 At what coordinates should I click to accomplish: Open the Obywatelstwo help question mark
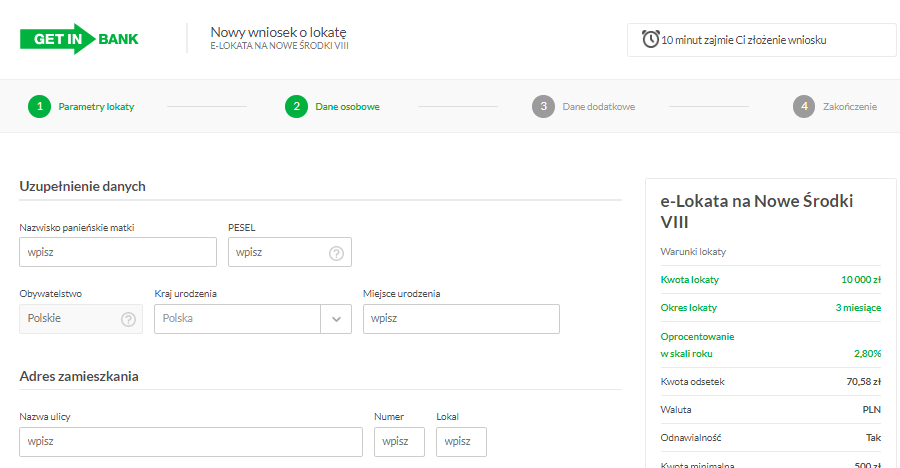[x=128, y=319]
